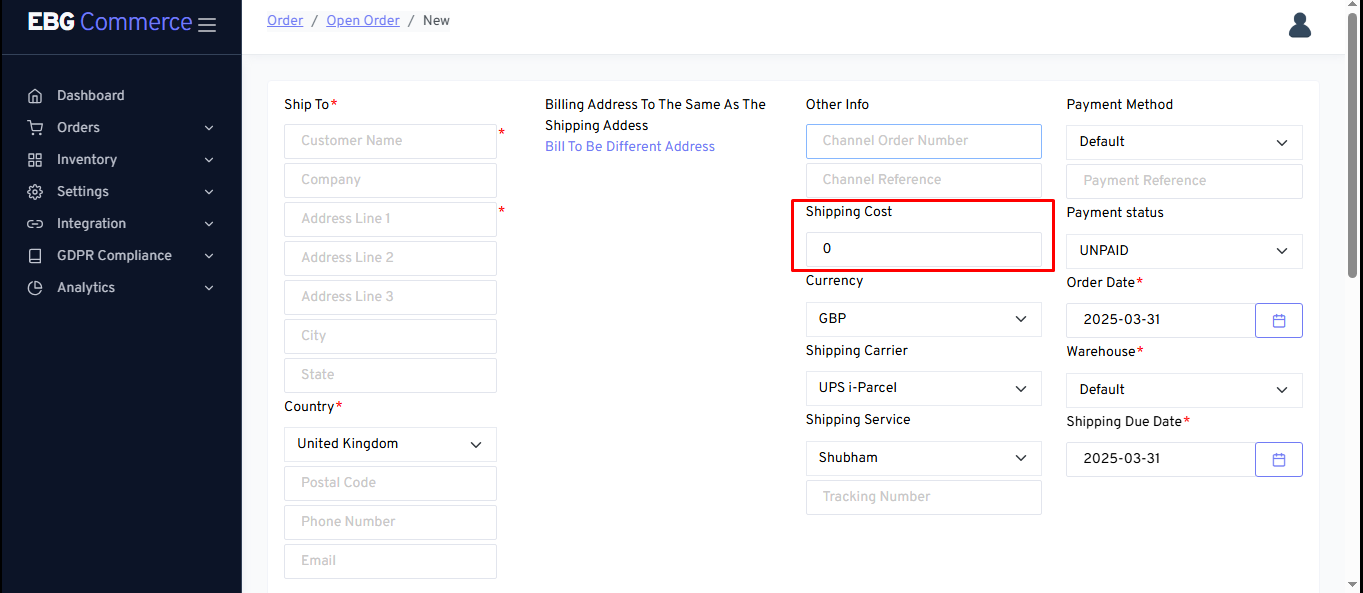
Task: Click the Orders cart icon
Action: [35, 128]
